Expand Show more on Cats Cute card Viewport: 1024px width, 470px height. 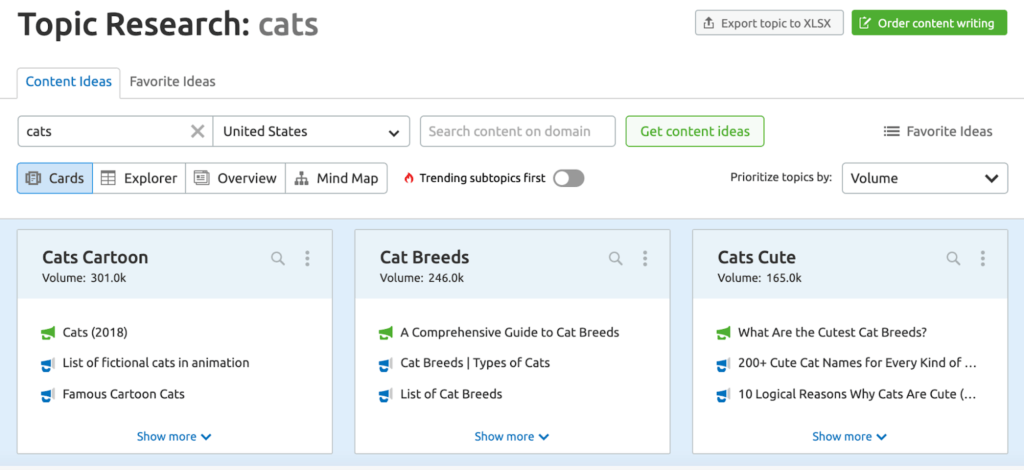[x=849, y=436]
